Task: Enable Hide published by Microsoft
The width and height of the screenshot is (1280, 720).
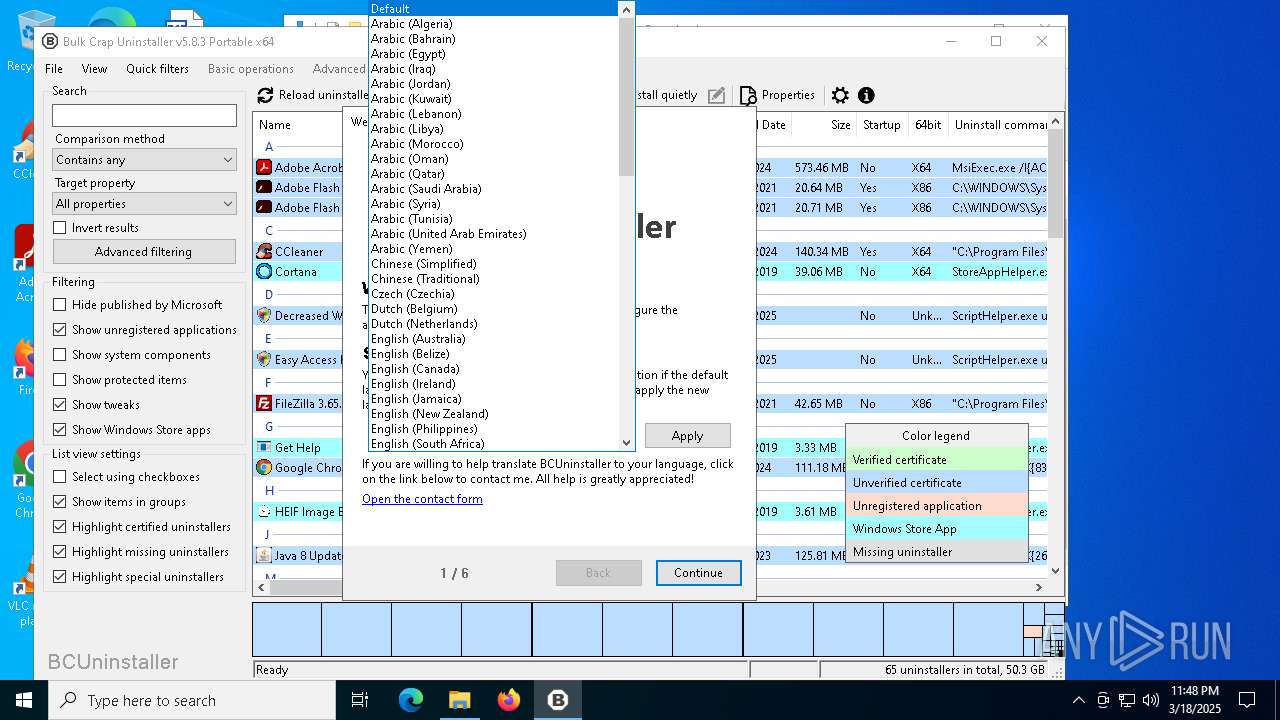Action: 60,305
